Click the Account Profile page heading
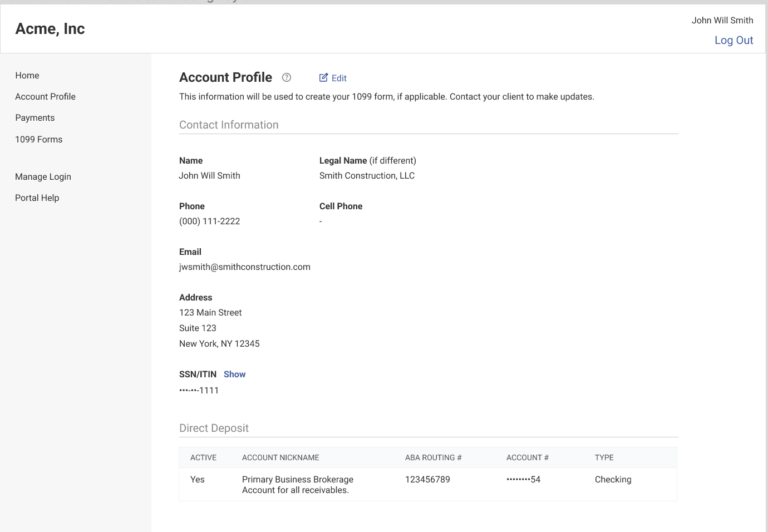This screenshot has width=768, height=532. point(225,77)
